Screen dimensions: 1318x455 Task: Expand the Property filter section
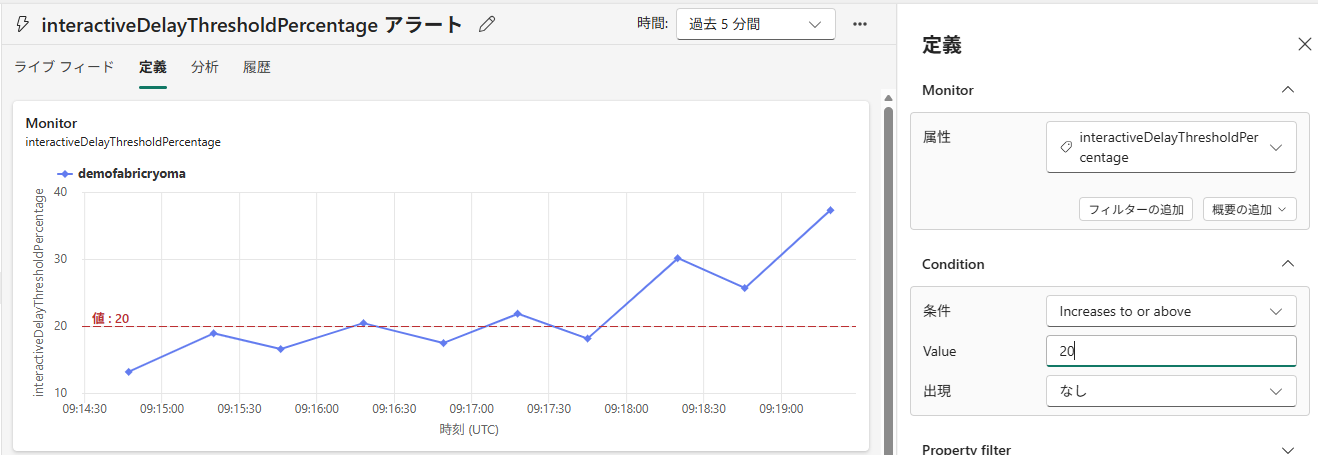coord(1288,450)
